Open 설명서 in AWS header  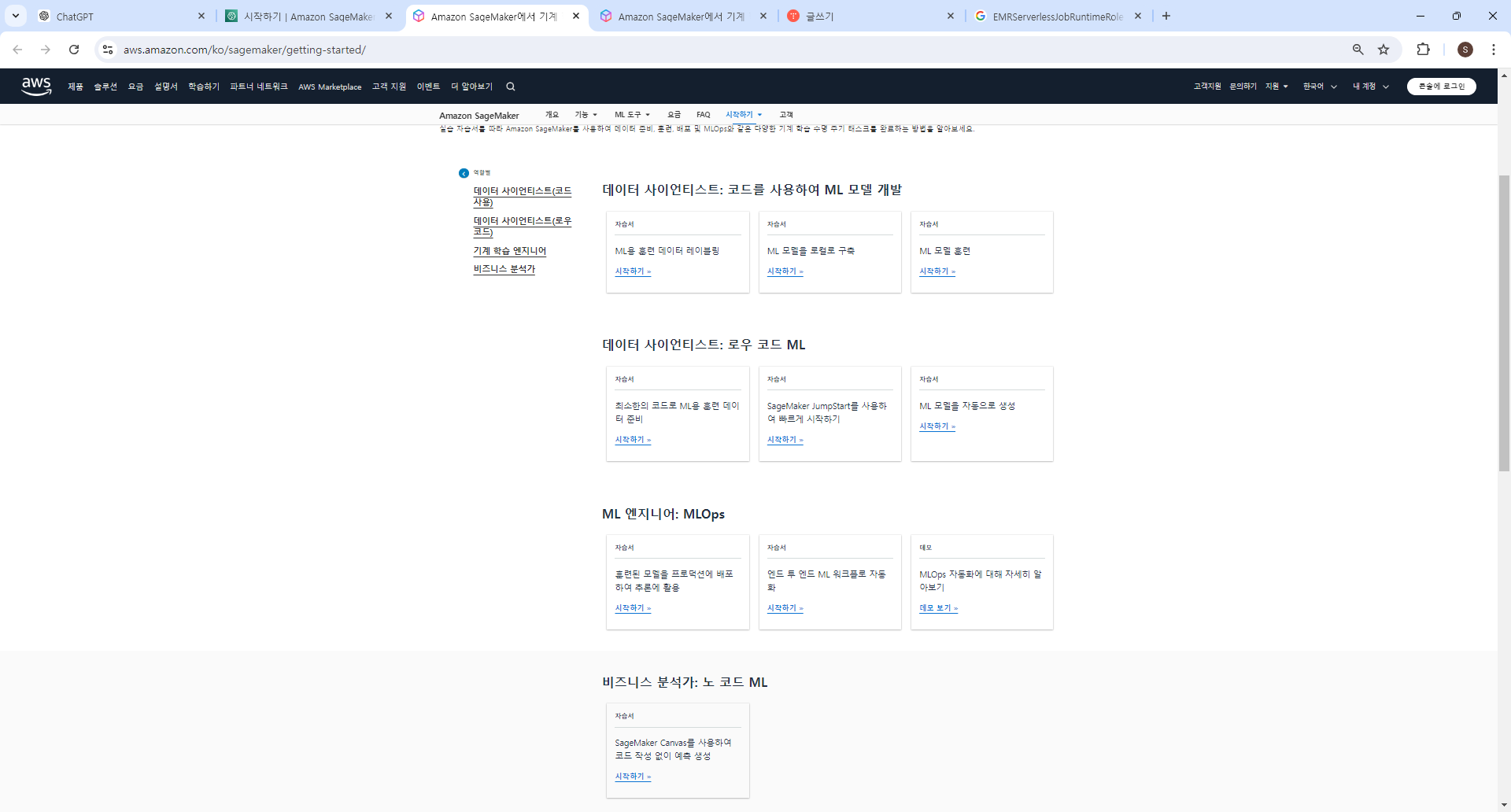click(x=166, y=87)
